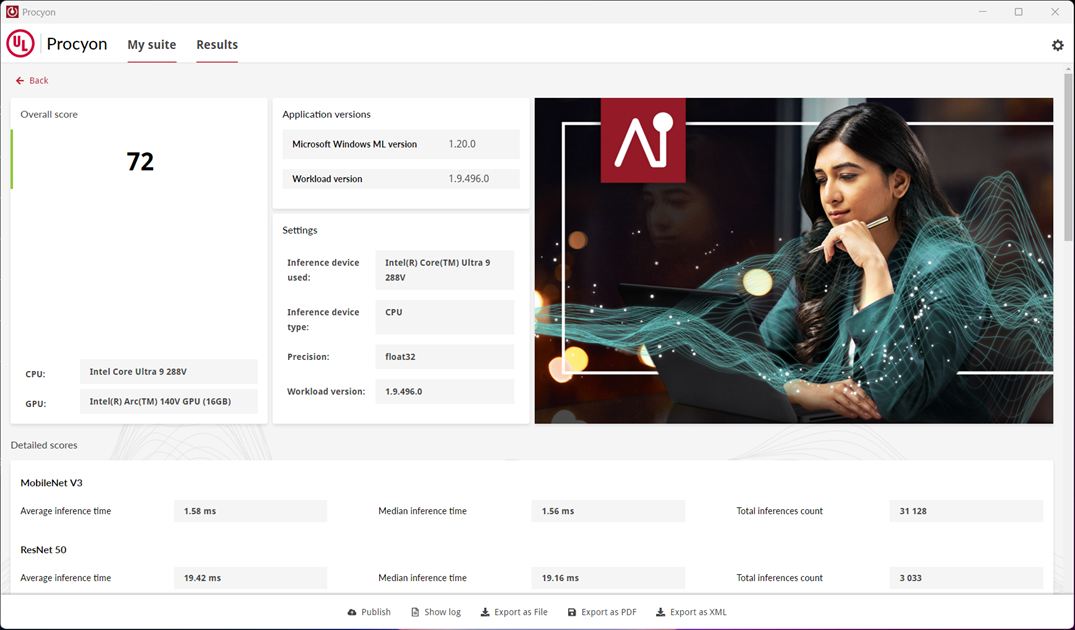The image size is (1075, 630).
Task: Click the Procyon title bar app icon
Action: point(12,12)
